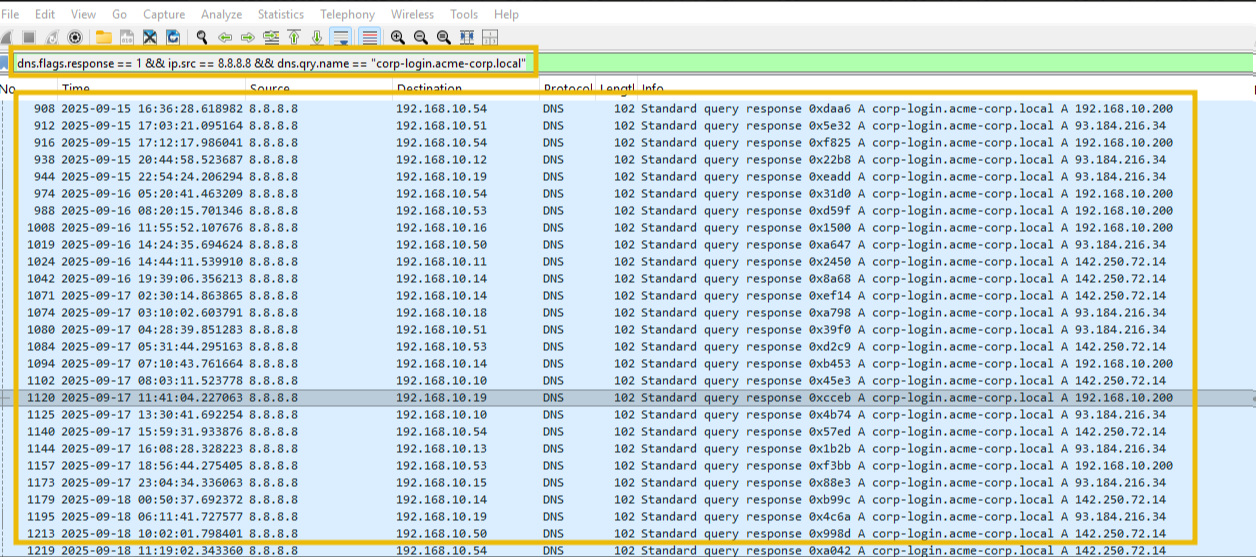This screenshot has width=1256, height=557.
Task: Open the Analyze menu
Action: (x=221, y=14)
